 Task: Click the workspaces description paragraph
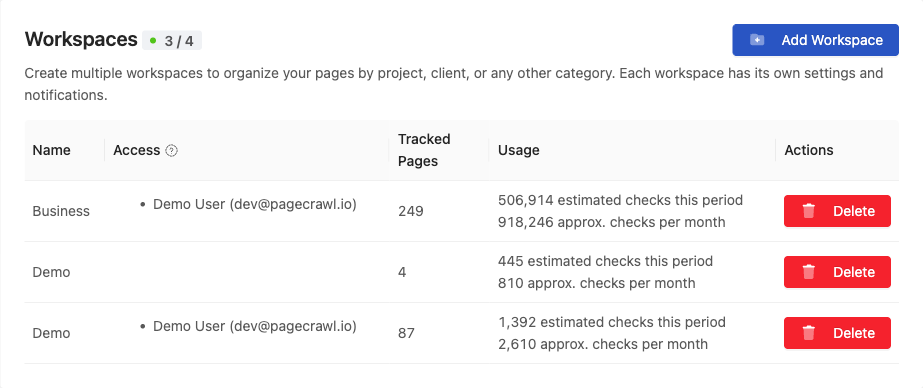pos(454,84)
